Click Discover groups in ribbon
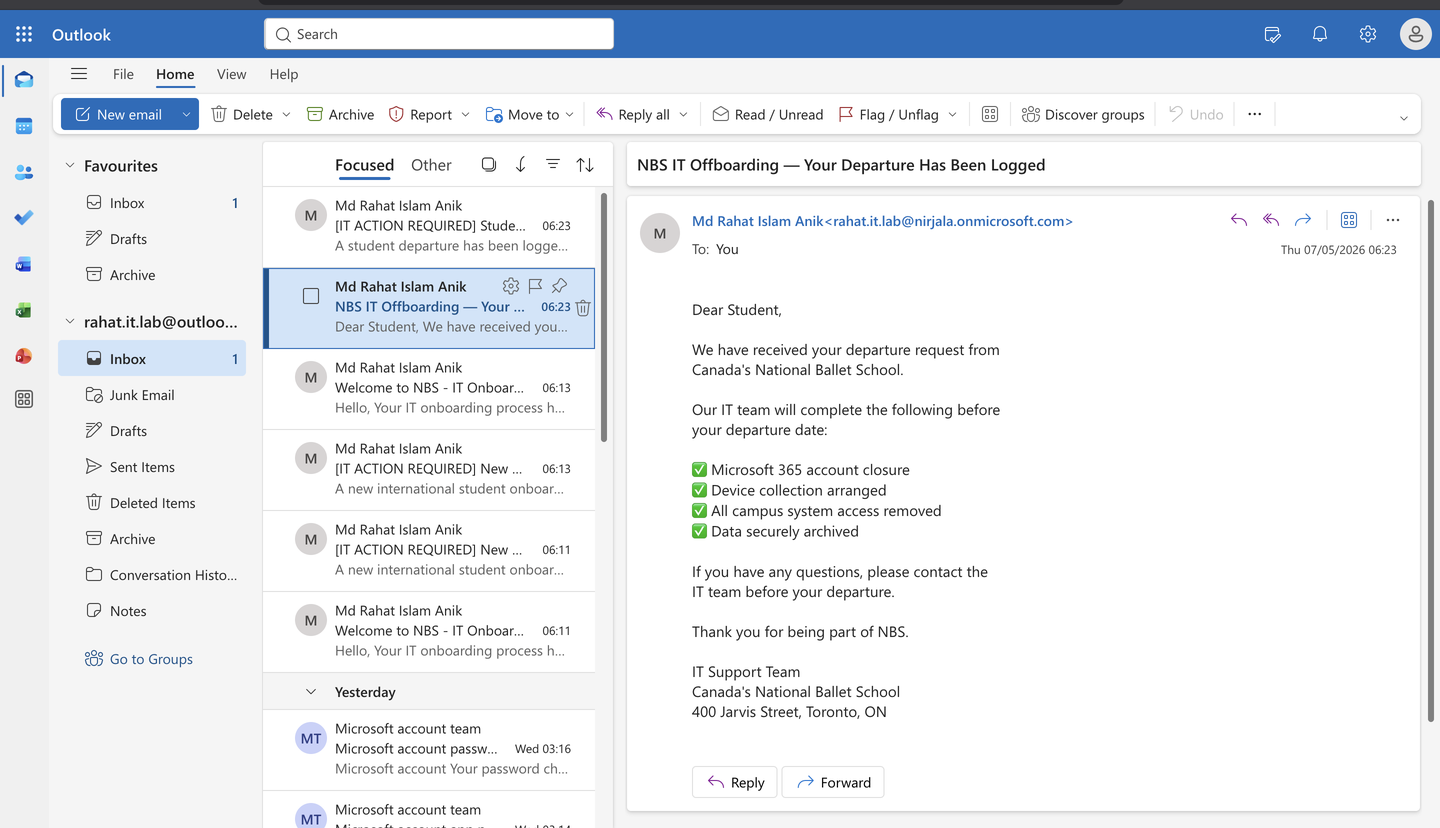 (x=1083, y=114)
